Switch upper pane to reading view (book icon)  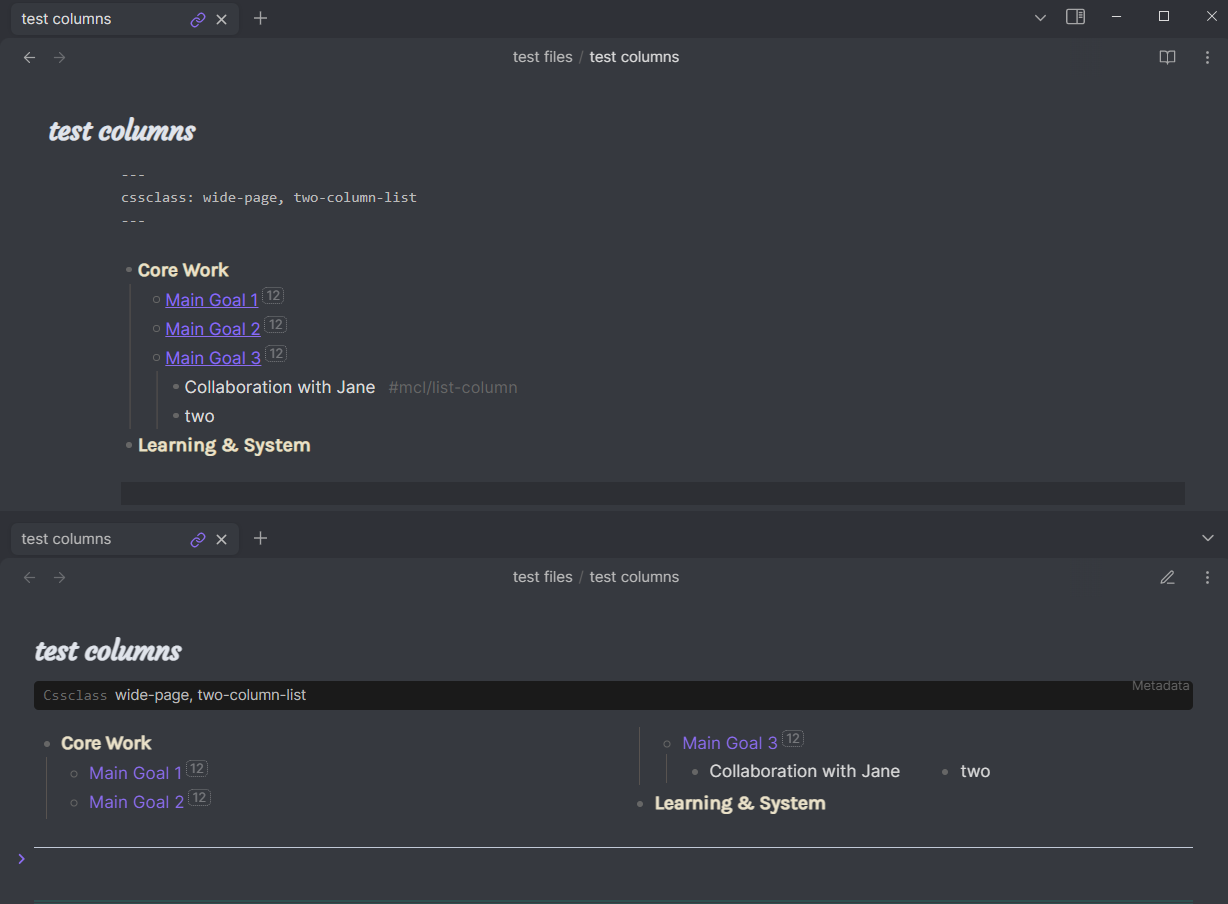tap(1167, 57)
